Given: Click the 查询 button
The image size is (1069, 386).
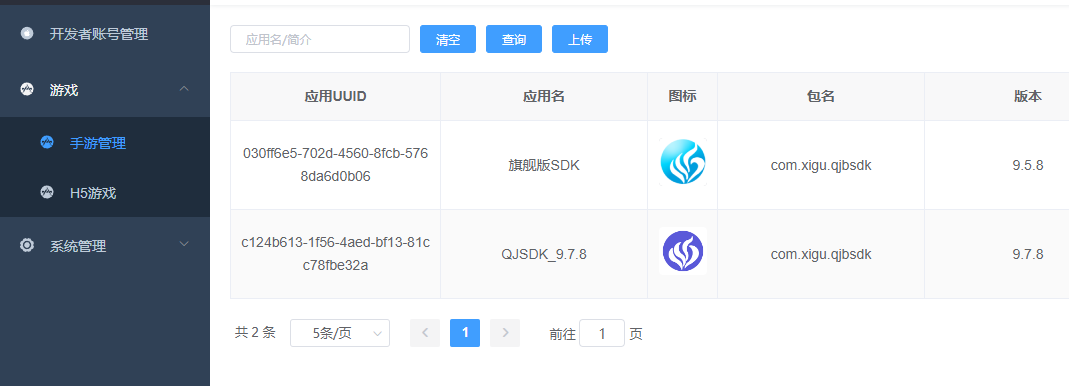Looking at the screenshot, I should [x=514, y=39].
